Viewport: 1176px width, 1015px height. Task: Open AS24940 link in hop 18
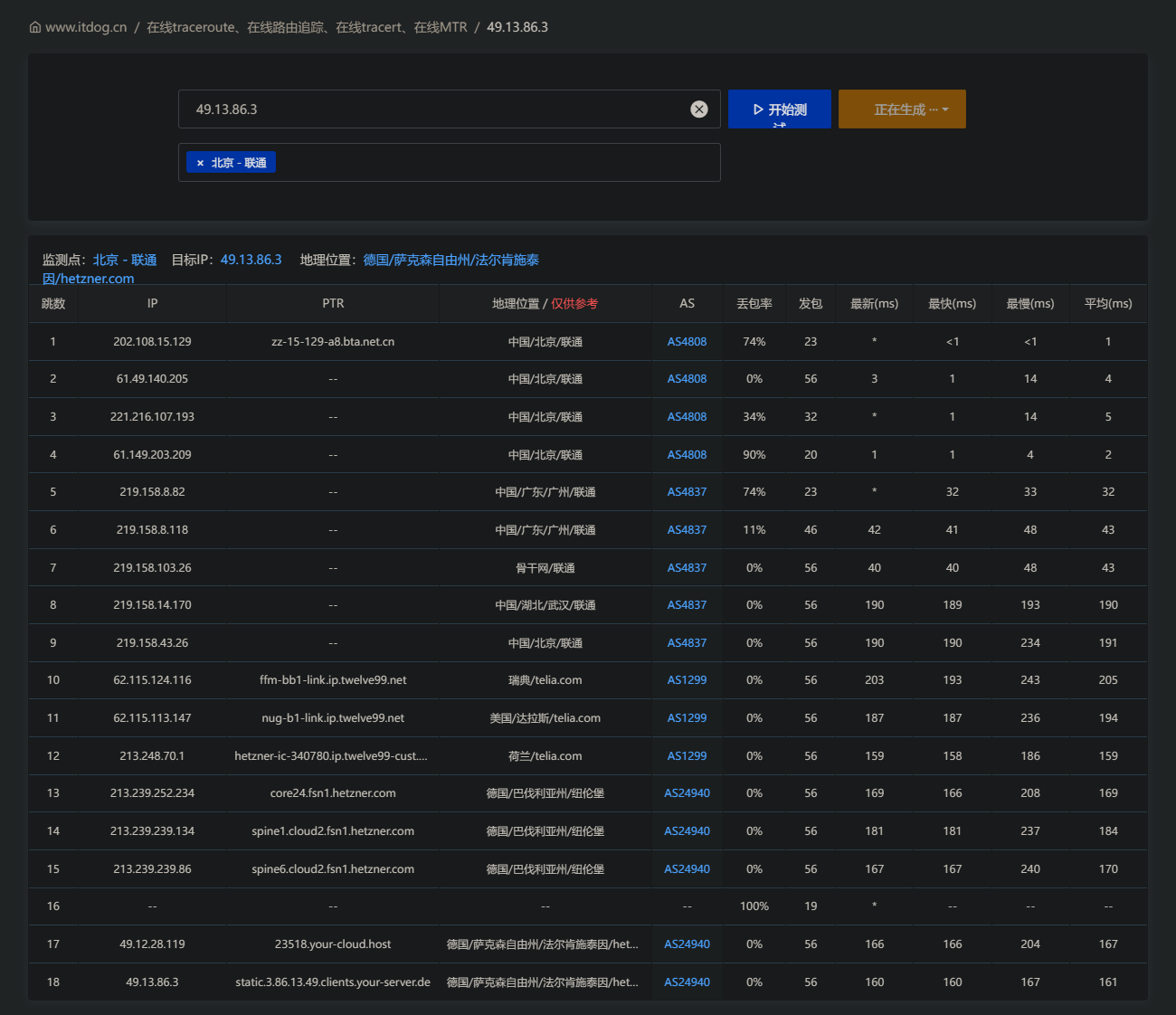click(688, 982)
